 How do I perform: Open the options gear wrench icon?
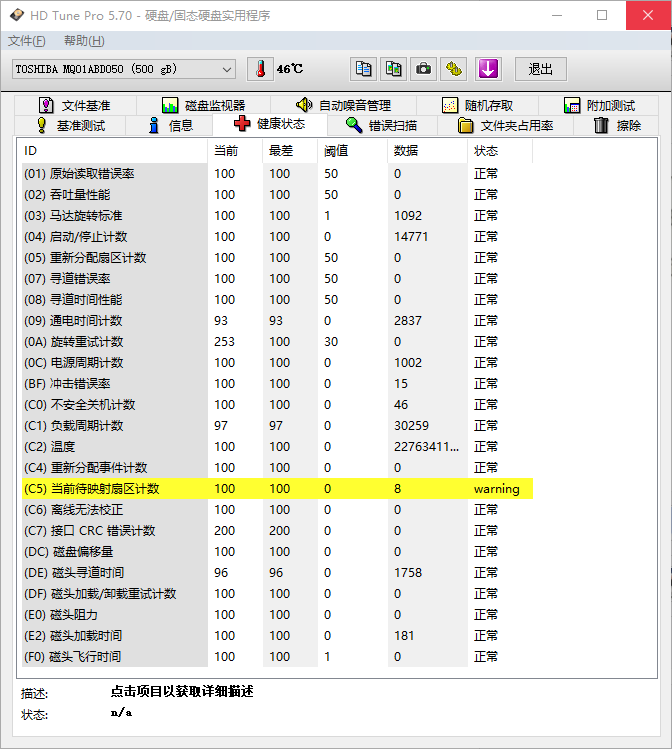click(454, 69)
